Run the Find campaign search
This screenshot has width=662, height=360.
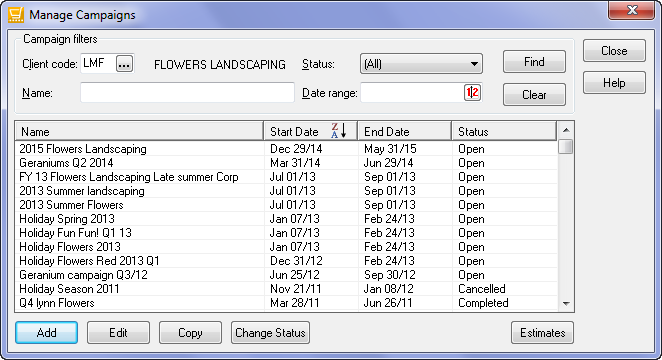pyautogui.click(x=534, y=62)
